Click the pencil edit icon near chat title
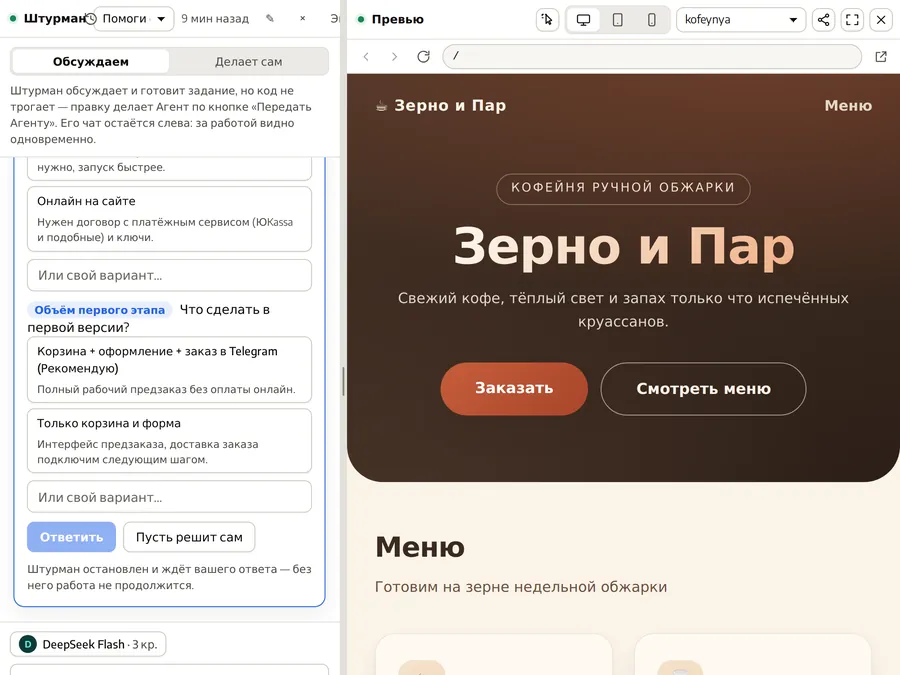The width and height of the screenshot is (900, 675). (x=270, y=18)
